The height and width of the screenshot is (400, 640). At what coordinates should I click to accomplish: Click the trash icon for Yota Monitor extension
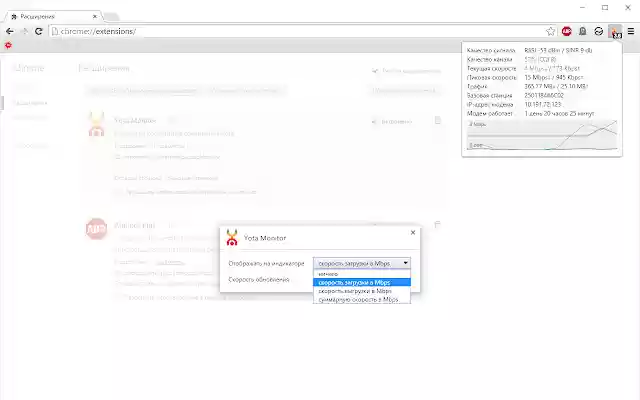point(438,120)
